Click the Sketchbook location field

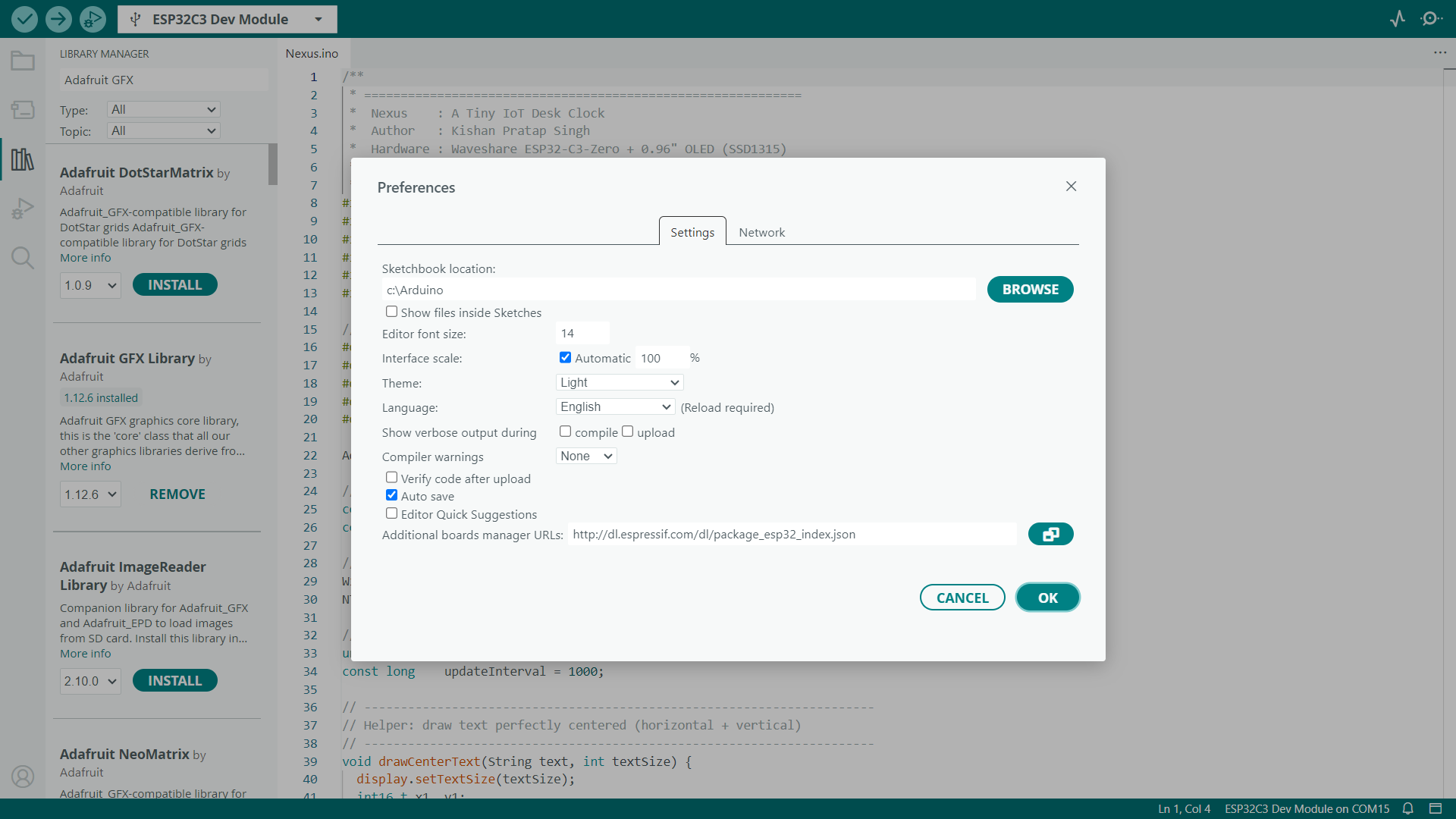pos(679,290)
